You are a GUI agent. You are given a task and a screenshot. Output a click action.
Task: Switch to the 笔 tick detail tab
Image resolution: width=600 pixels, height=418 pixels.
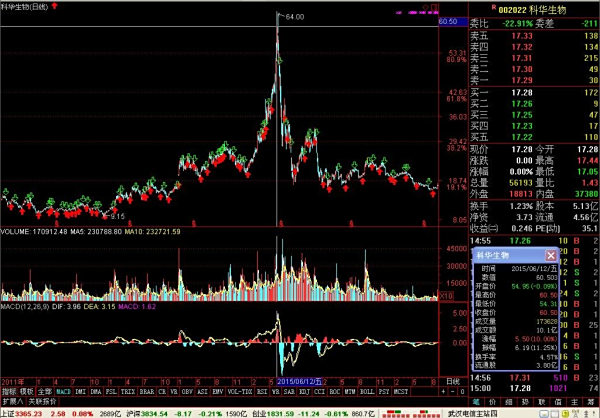click(476, 402)
